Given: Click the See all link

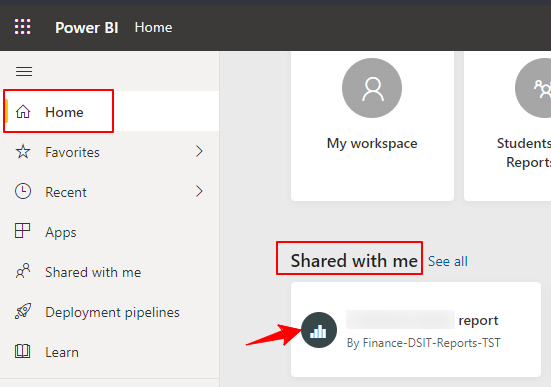Looking at the screenshot, I should (448, 261).
